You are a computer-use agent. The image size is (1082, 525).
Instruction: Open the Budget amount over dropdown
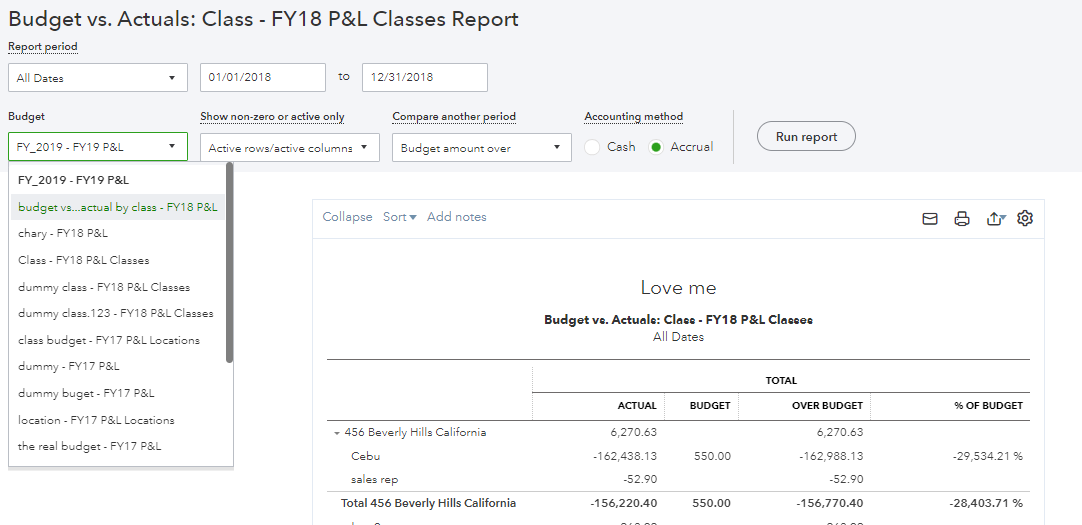tap(481, 148)
